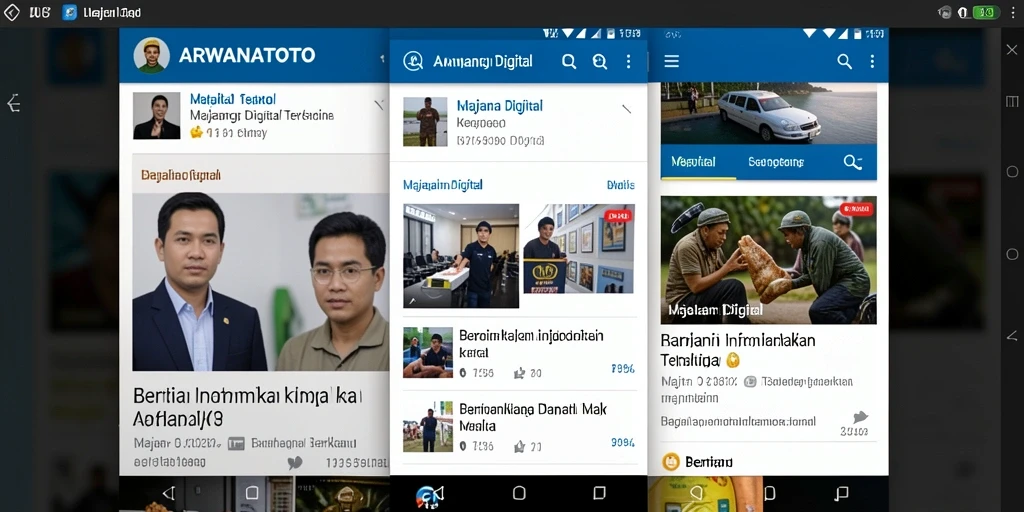Open the diamond app icon in the top bar
The width and height of the screenshot is (1024, 512).
pos(12,12)
